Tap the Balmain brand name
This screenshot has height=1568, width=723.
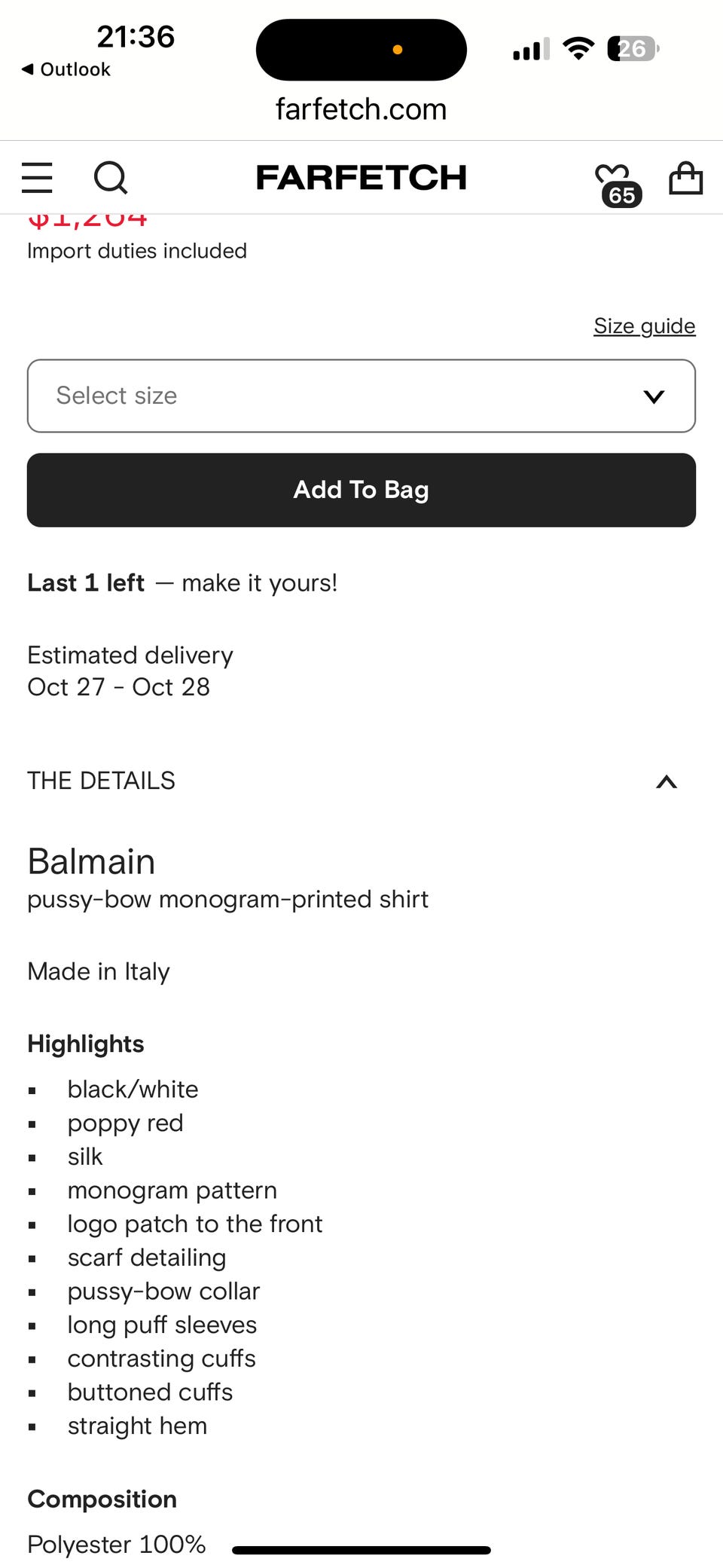click(x=91, y=861)
